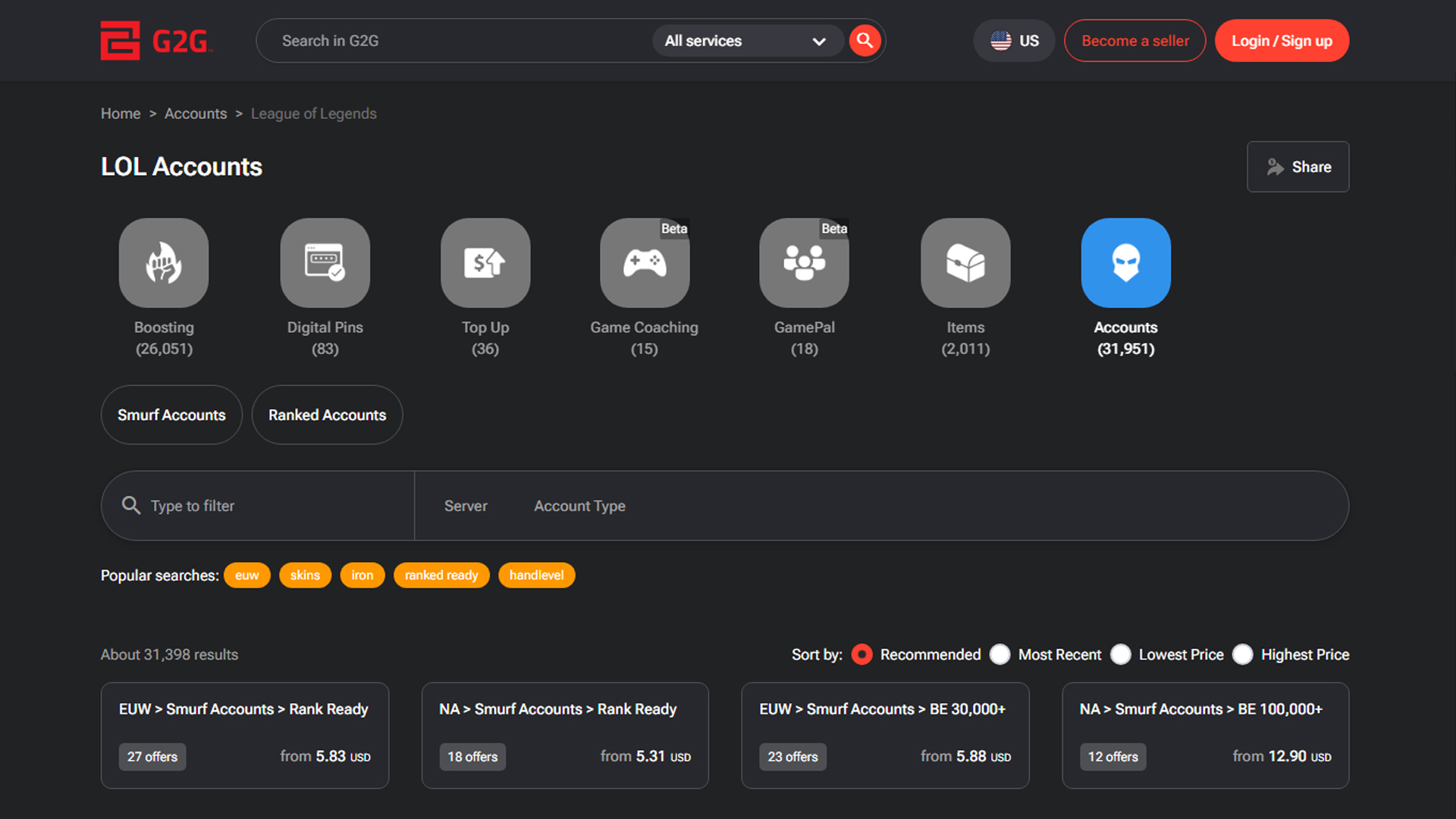The image size is (1456, 819).
Task: Select the 'ranked ready' popular search tag
Action: click(441, 576)
